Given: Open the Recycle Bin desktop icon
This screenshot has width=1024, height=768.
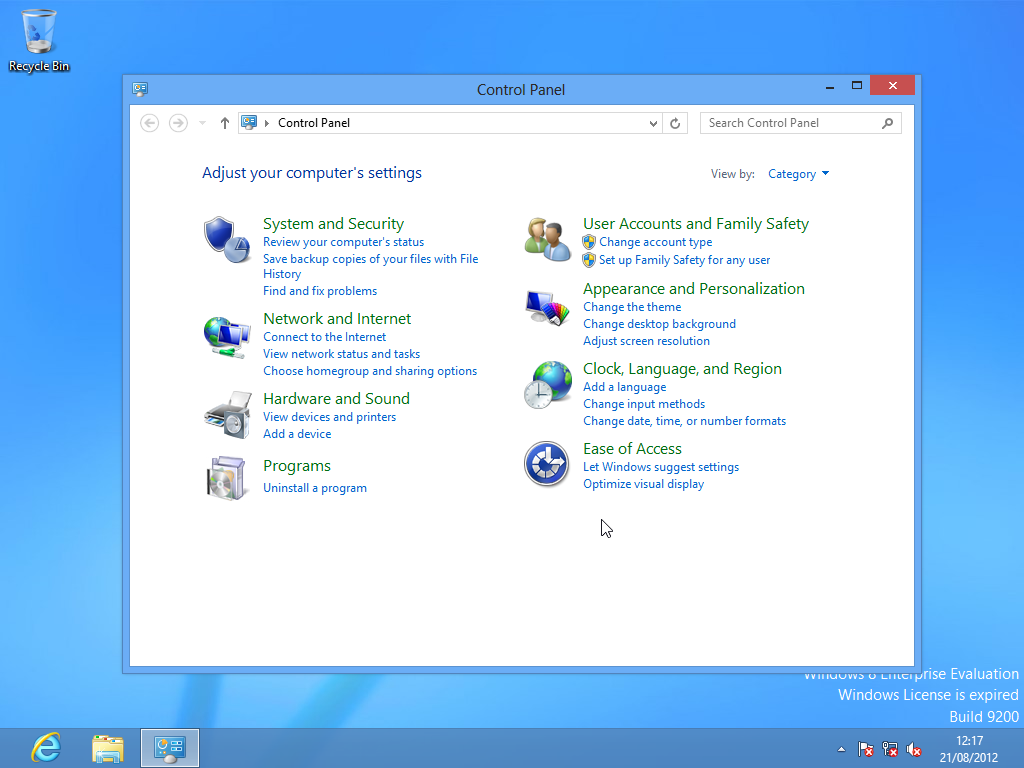Looking at the screenshot, I should tap(39, 40).
